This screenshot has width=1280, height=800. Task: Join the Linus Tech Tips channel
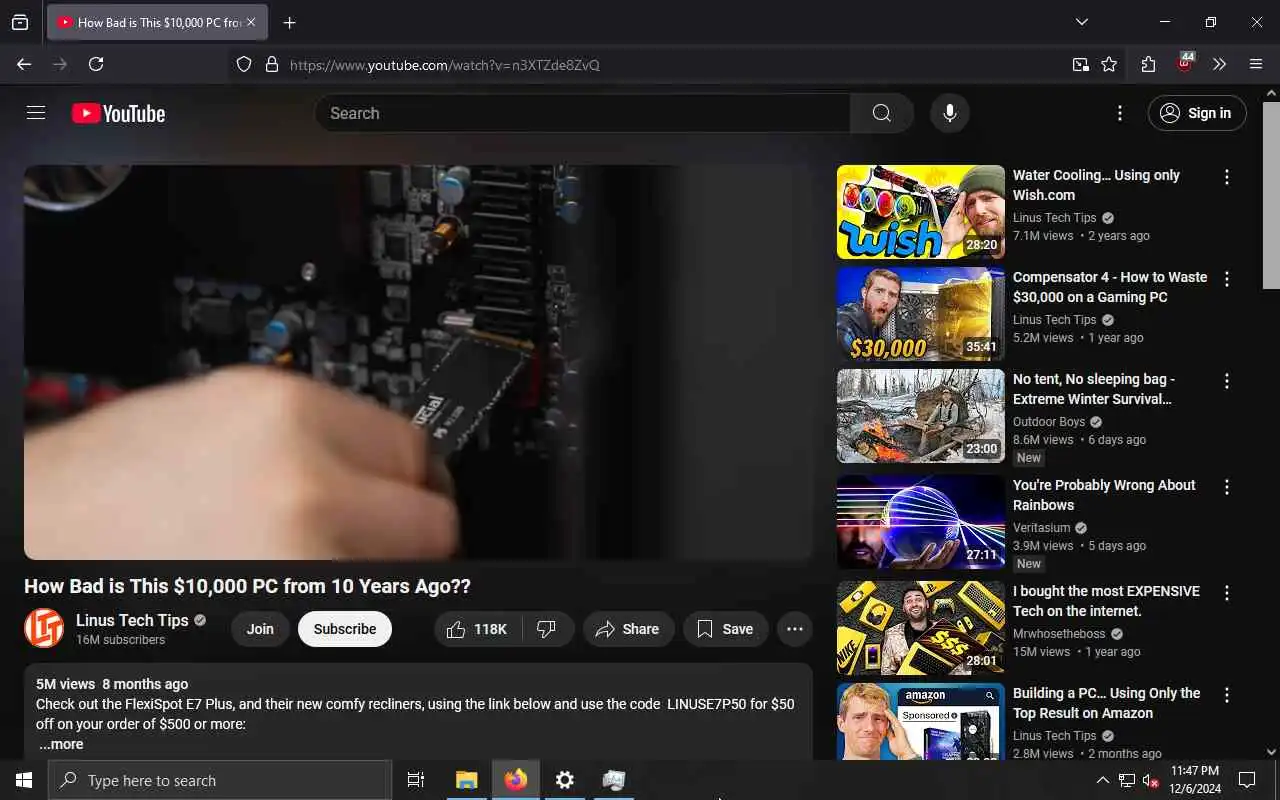tap(260, 629)
